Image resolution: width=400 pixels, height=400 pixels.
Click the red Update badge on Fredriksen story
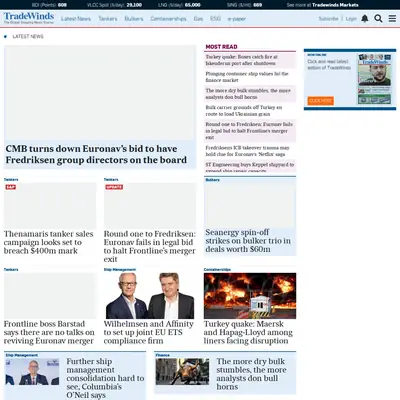114,187
